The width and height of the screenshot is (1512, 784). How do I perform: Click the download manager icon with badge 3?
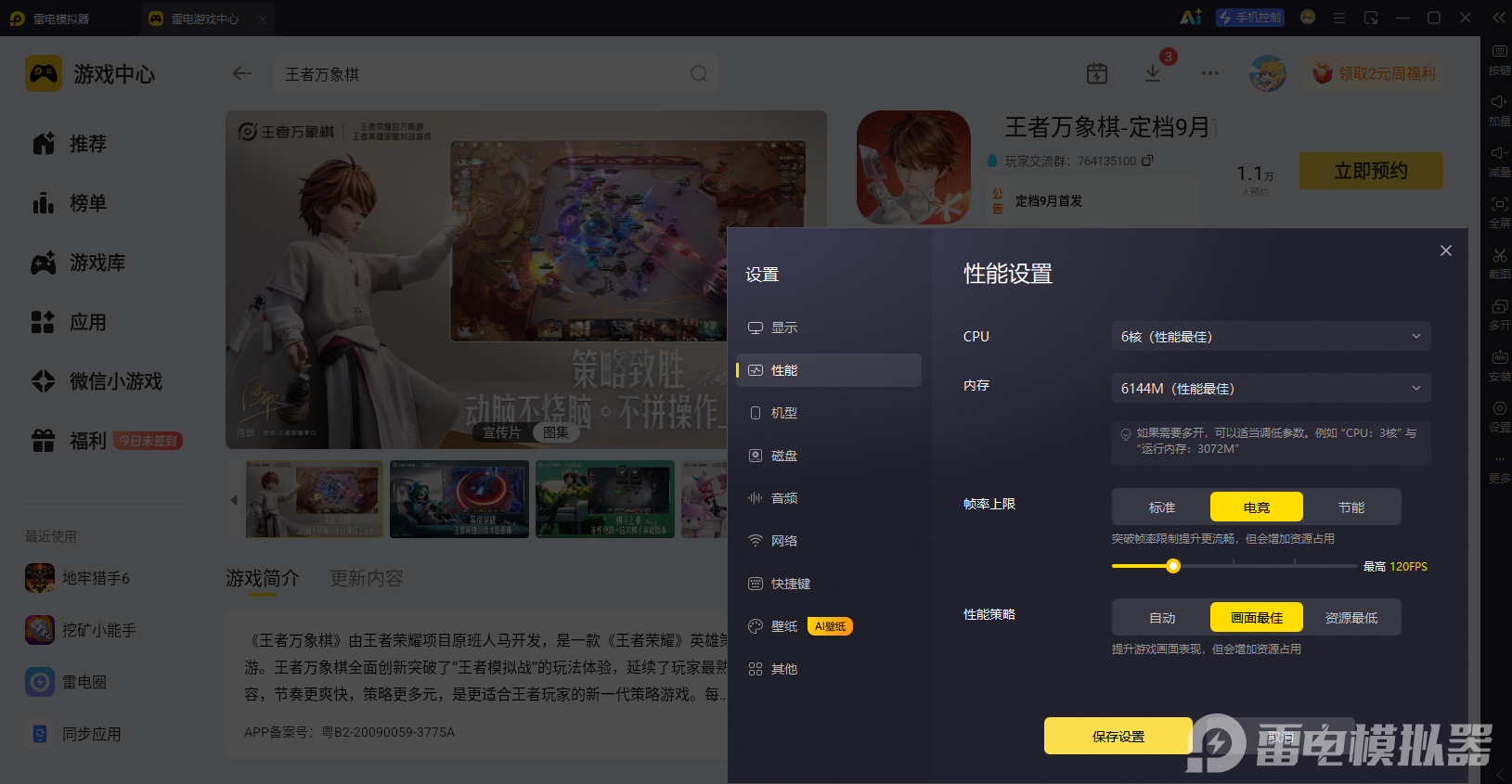tap(1153, 73)
